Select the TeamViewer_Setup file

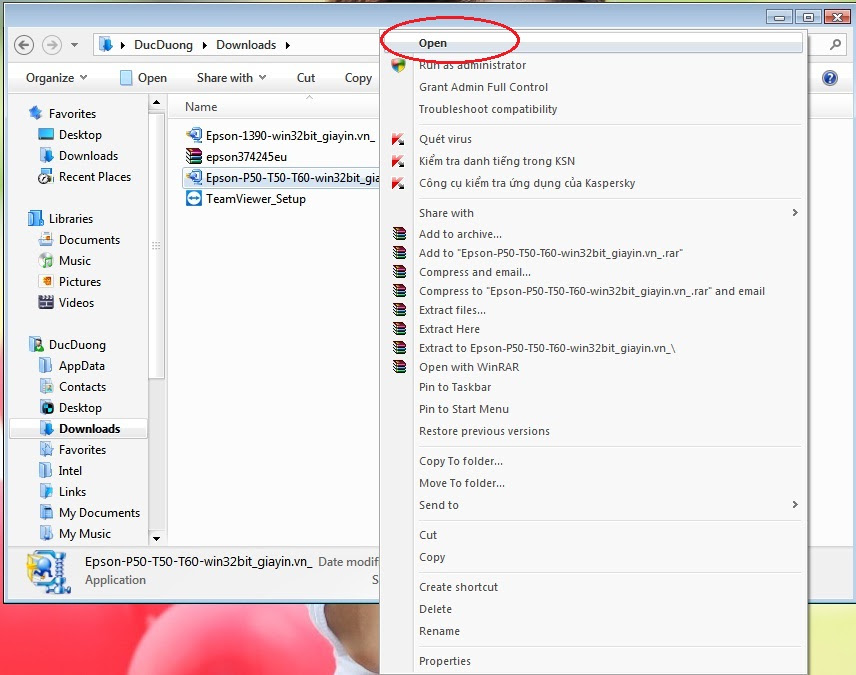(x=245, y=199)
